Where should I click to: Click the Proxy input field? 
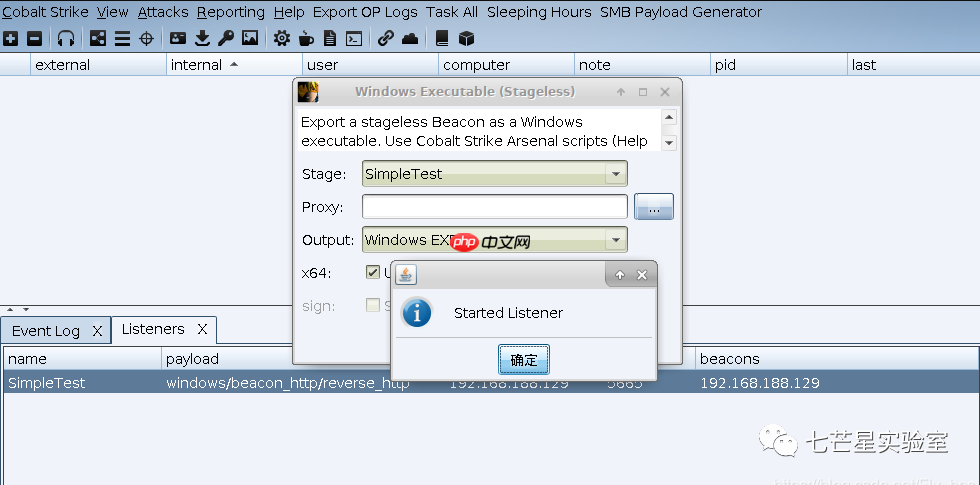[x=494, y=207]
